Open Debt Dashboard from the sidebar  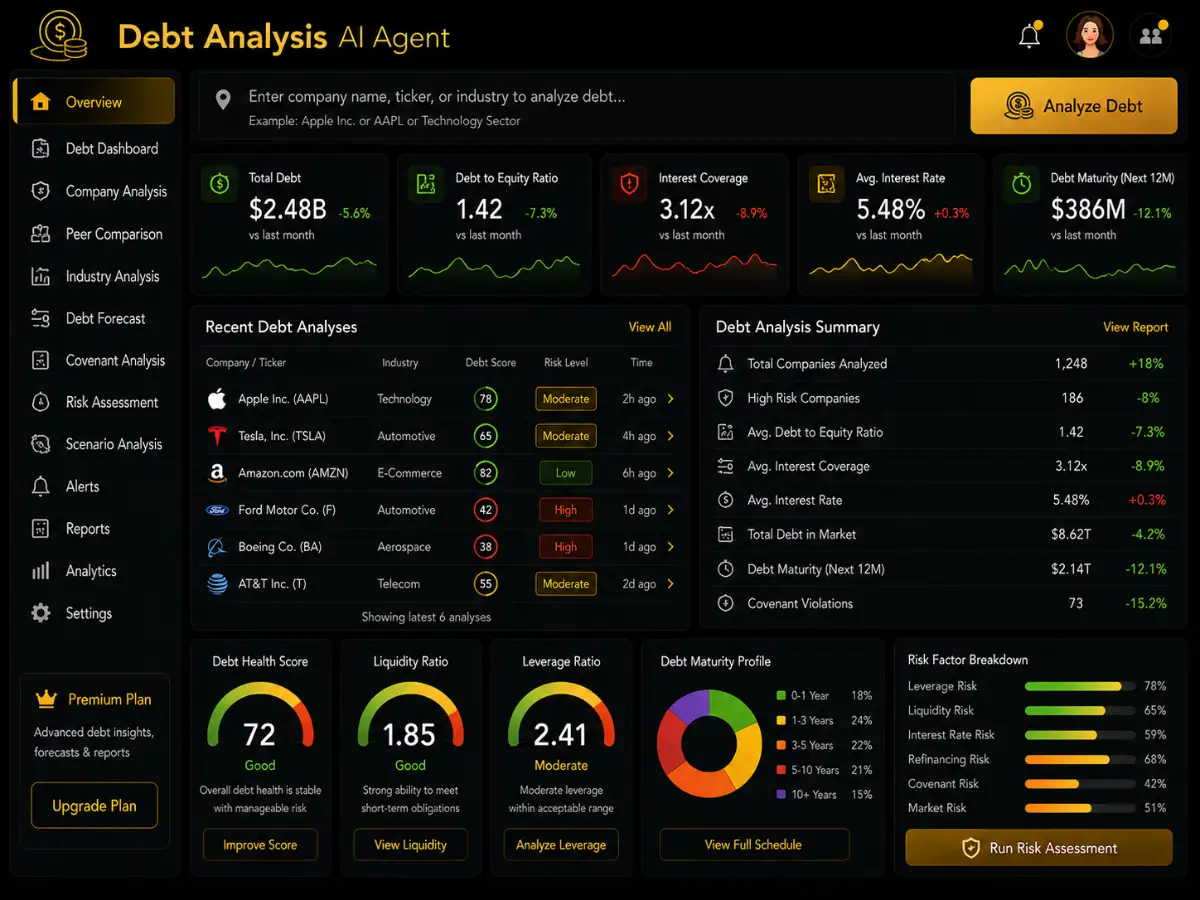click(94, 149)
